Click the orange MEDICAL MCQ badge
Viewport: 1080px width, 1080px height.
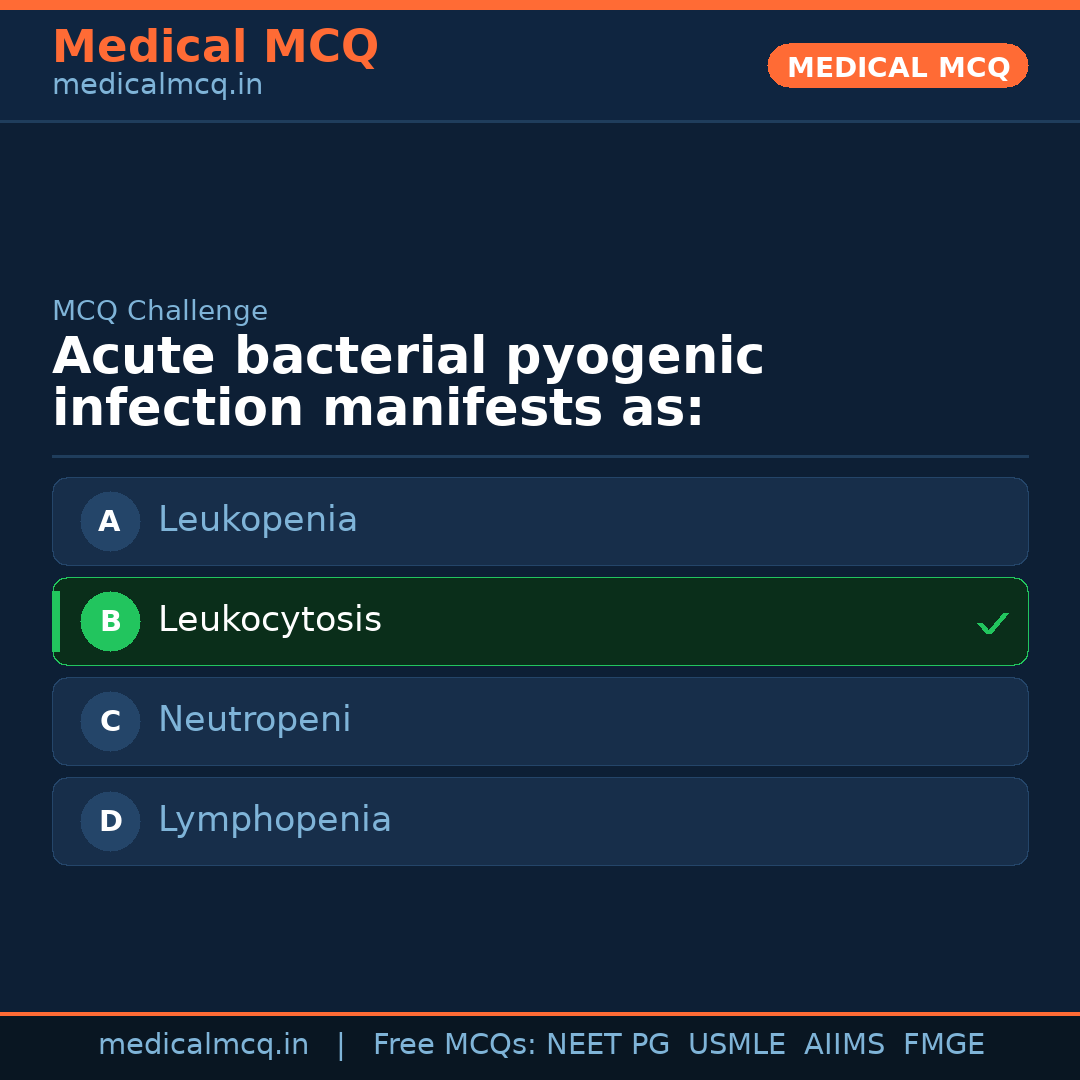(897, 67)
